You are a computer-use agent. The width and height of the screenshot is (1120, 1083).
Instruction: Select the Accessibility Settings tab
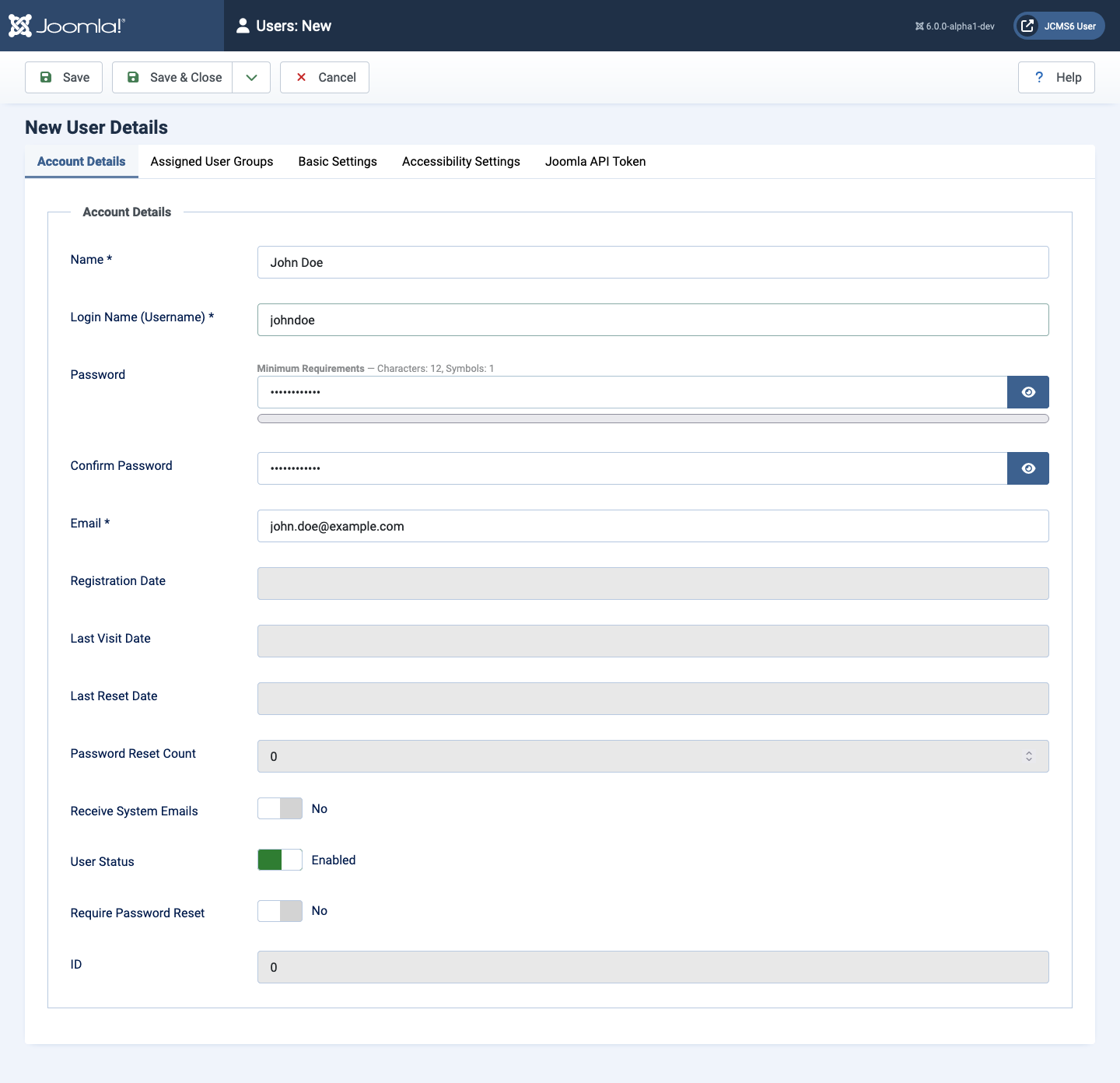pos(460,162)
